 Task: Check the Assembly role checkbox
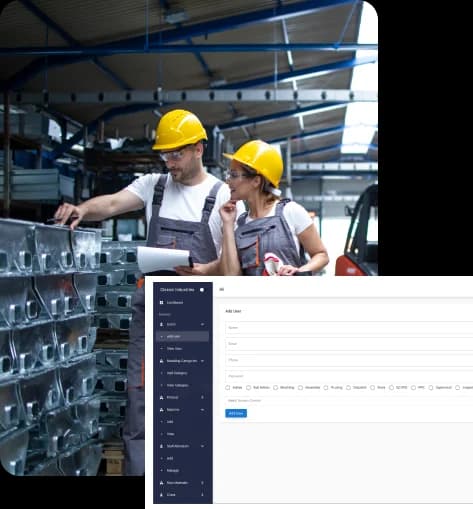[300, 388]
